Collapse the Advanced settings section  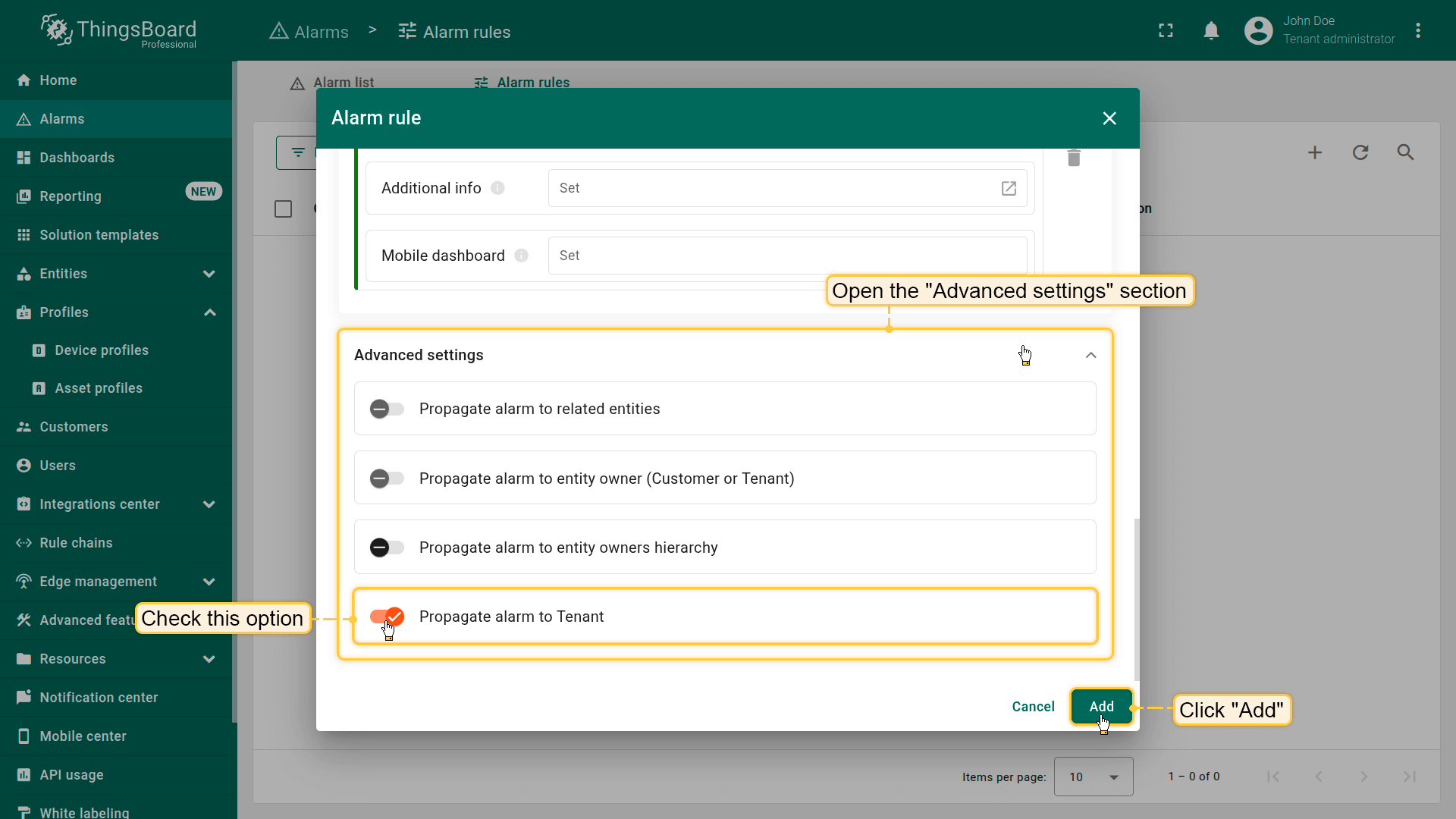(1090, 355)
